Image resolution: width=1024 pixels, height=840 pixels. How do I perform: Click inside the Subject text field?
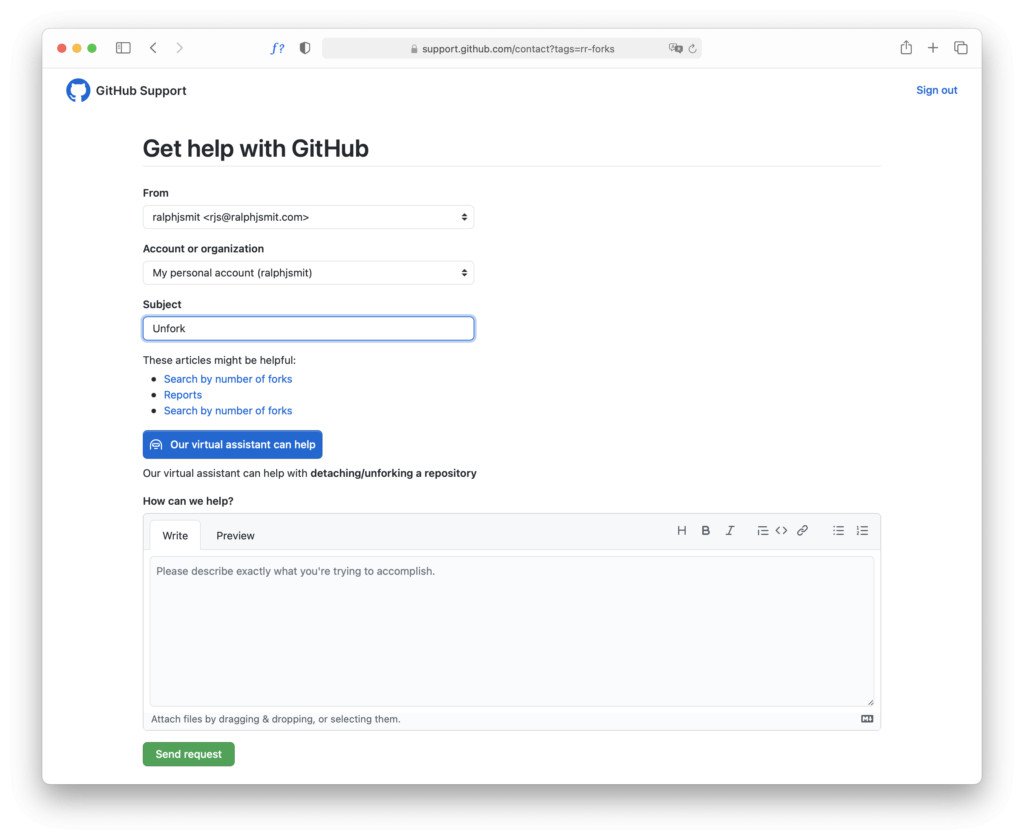tap(307, 328)
